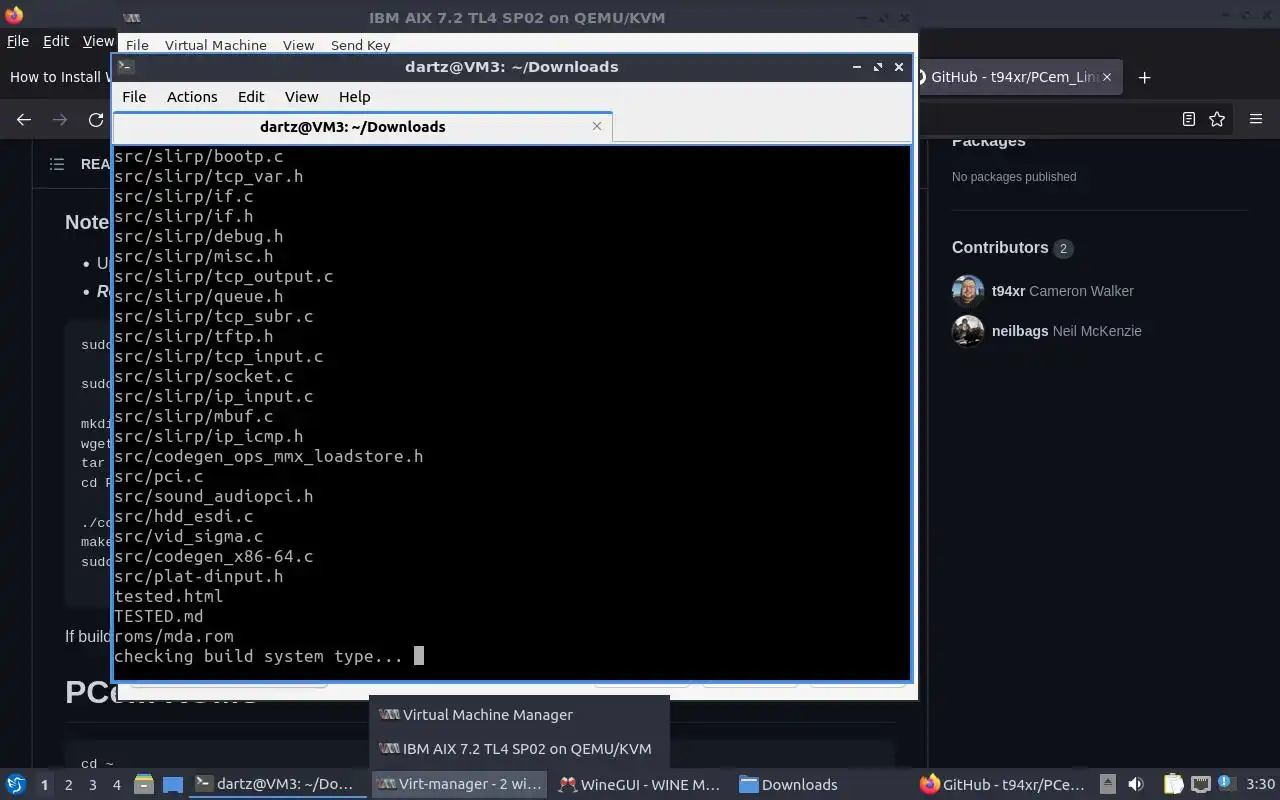Open the network connection tray icon
Screen dimensions: 1280x800
1200,785
